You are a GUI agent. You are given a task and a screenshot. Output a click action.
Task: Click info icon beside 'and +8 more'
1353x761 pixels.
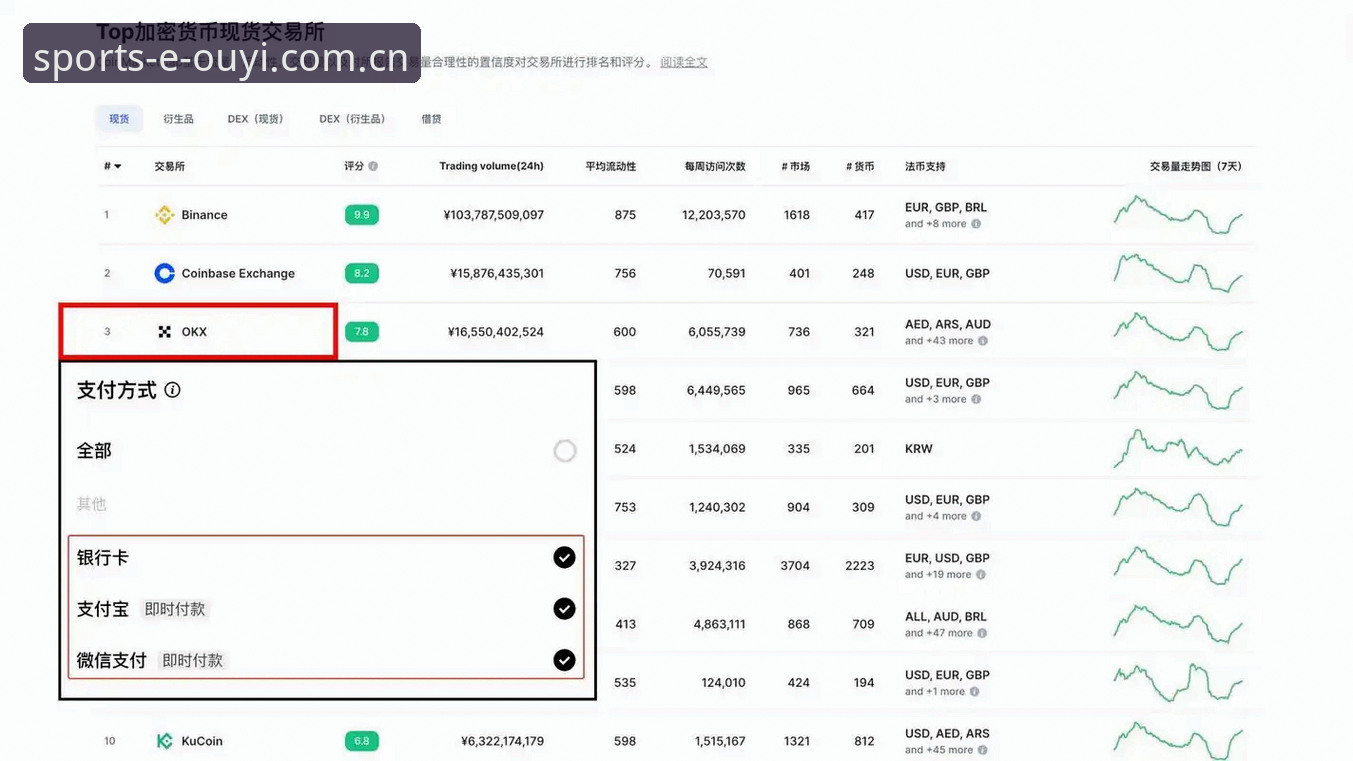coord(976,224)
